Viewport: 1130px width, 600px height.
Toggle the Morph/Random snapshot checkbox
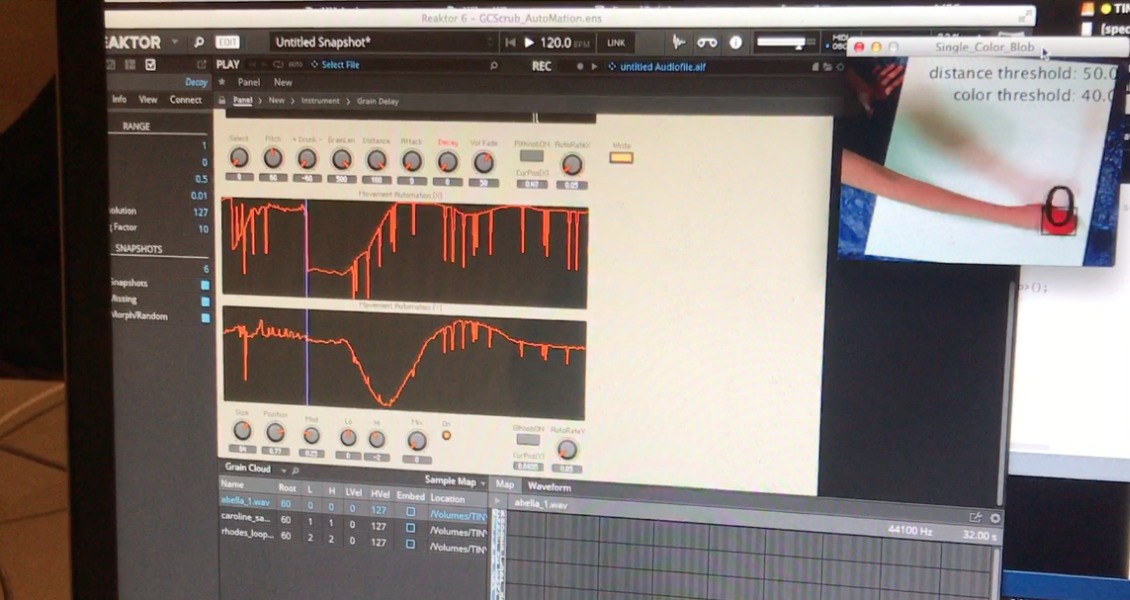[x=205, y=318]
